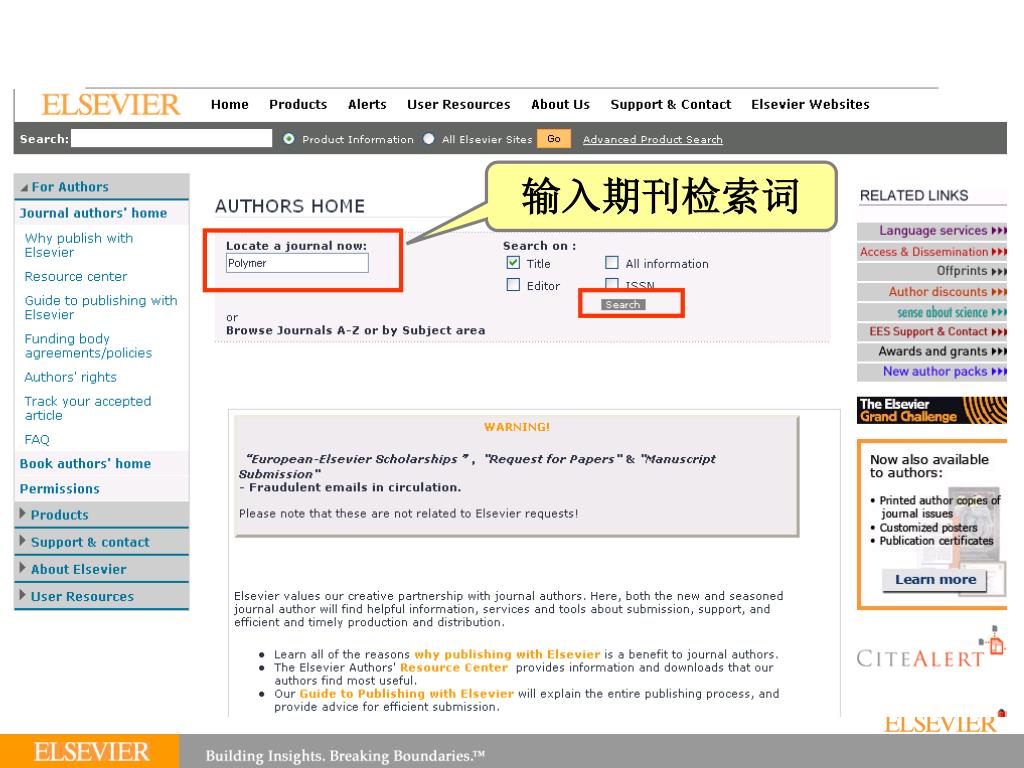Image resolution: width=1024 pixels, height=768 pixels.
Task: Click the Locate a journal input field
Action: (297, 263)
